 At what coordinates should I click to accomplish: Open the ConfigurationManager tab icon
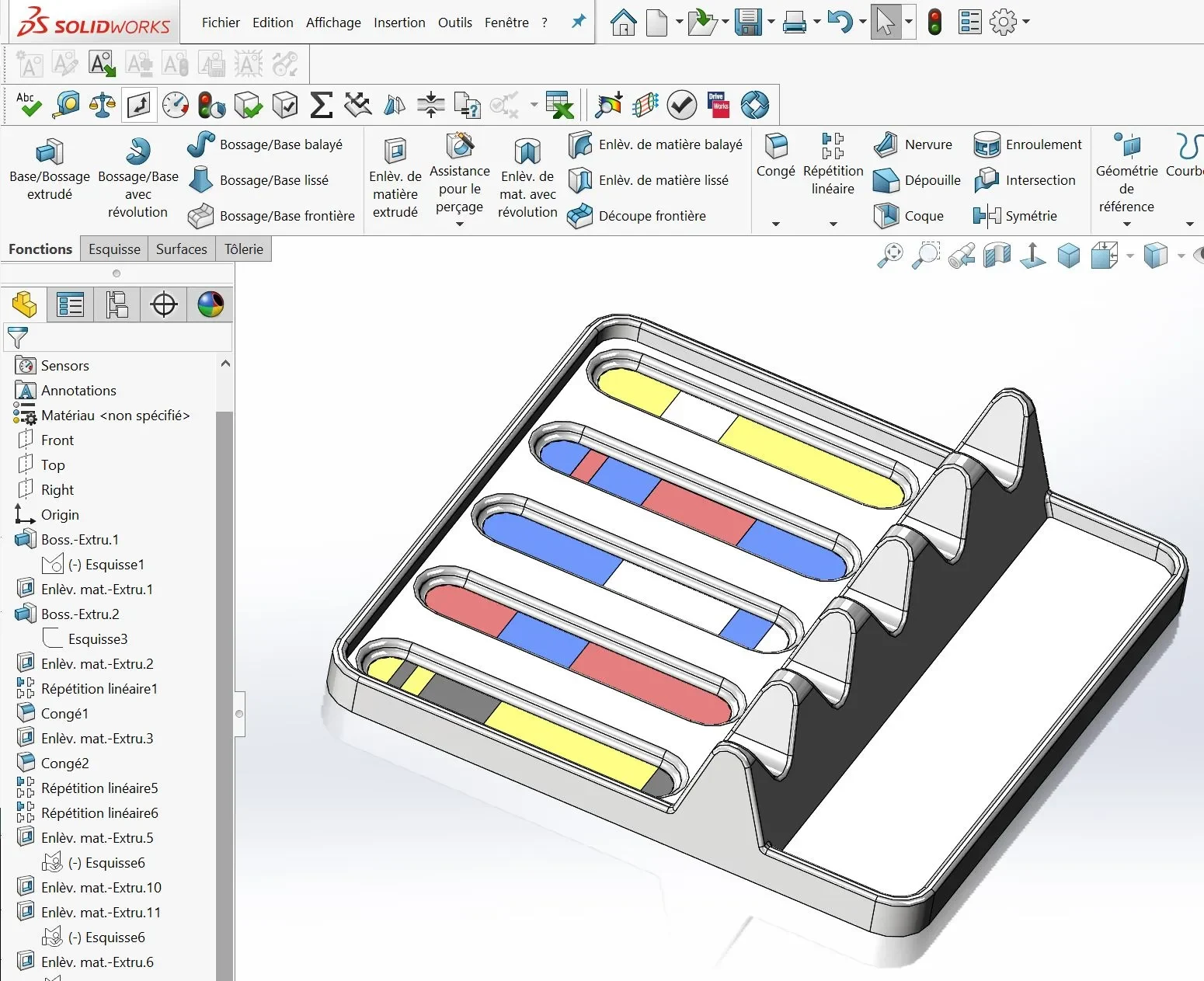[117, 304]
